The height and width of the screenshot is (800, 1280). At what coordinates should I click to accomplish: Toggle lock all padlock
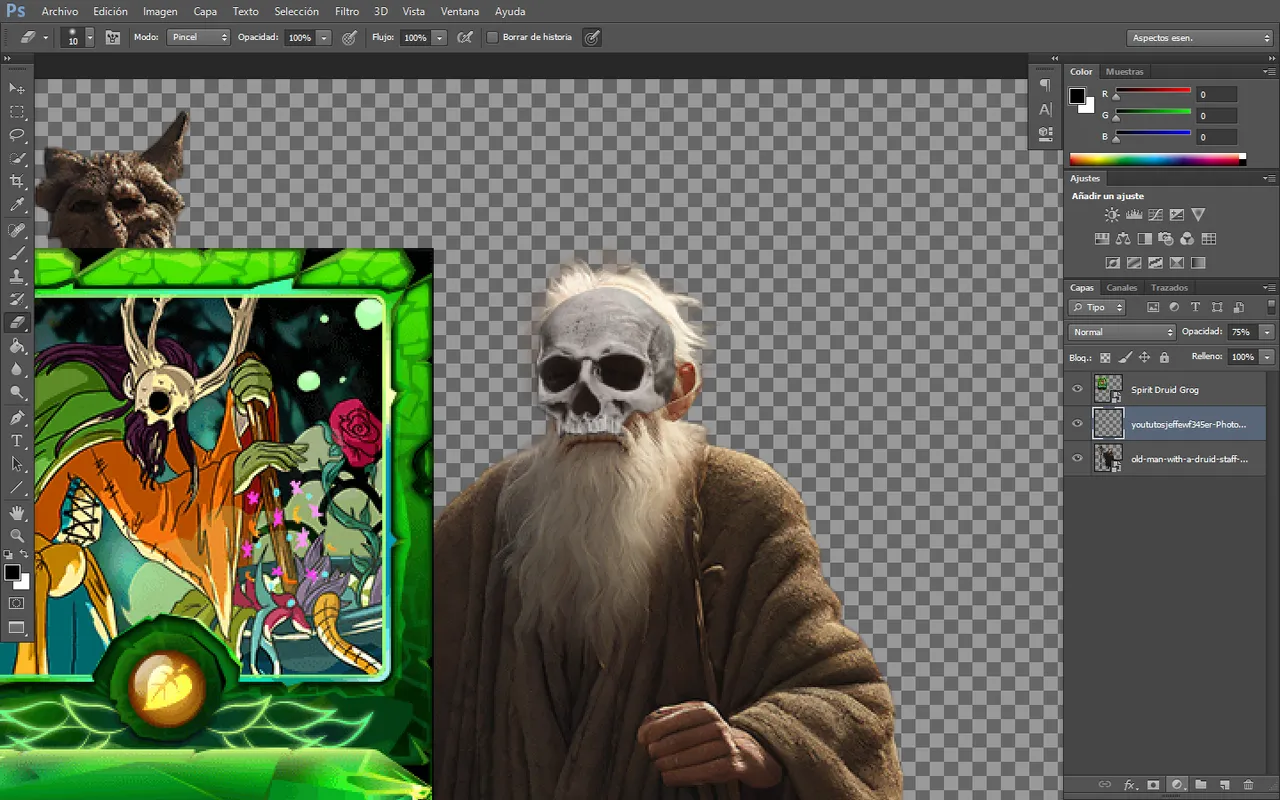[x=1164, y=357]
